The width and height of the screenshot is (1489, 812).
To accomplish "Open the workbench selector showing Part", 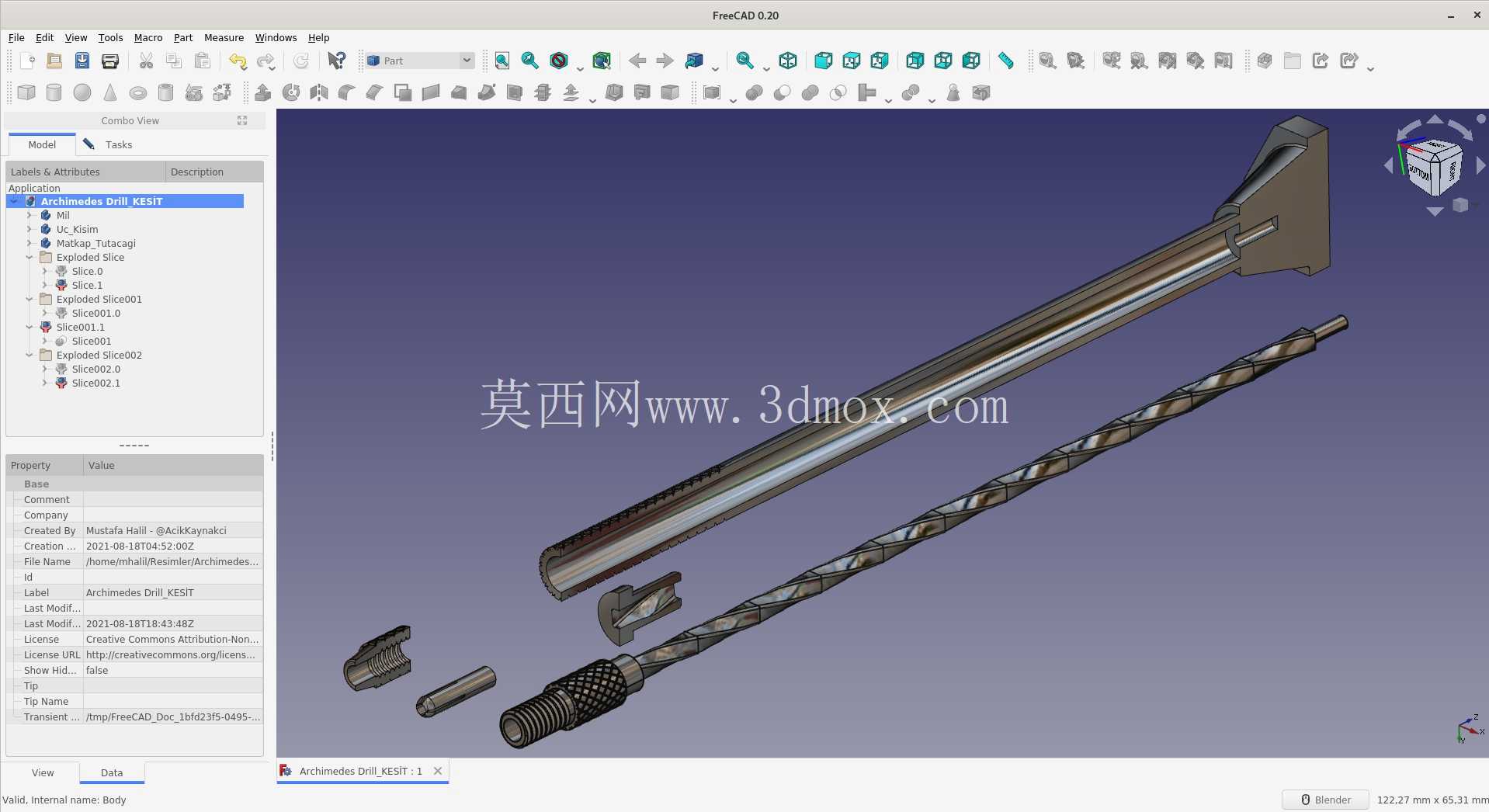I will tap(419, 61).
